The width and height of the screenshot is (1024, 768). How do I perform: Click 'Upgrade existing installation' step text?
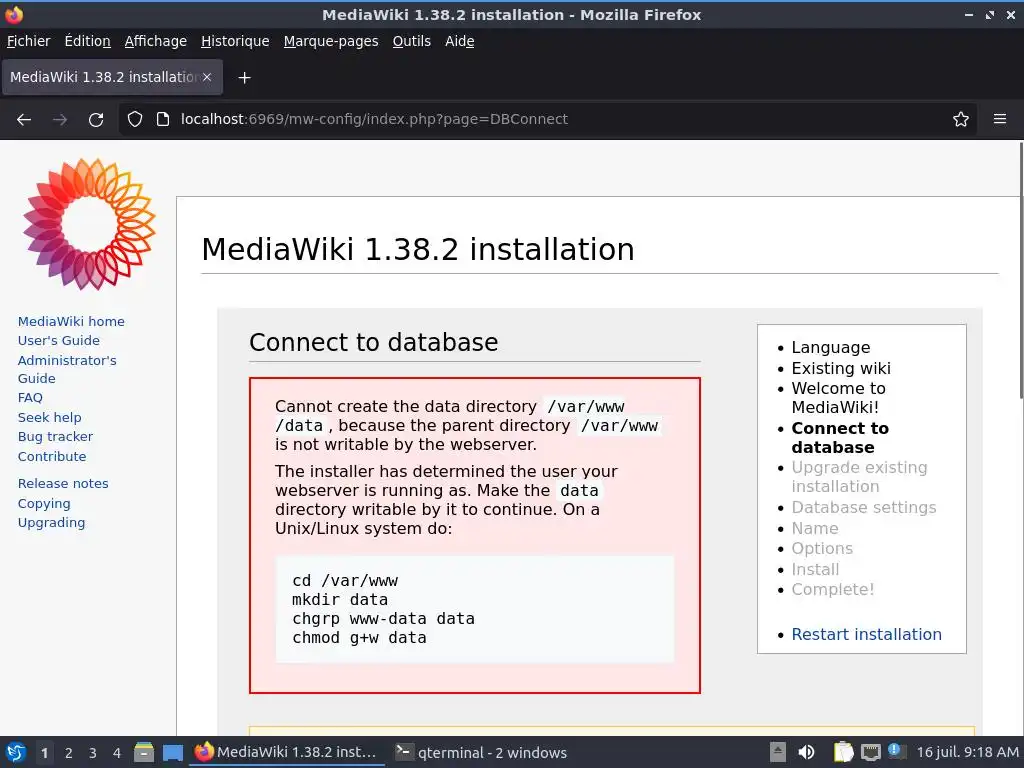(x=859, y=477)
